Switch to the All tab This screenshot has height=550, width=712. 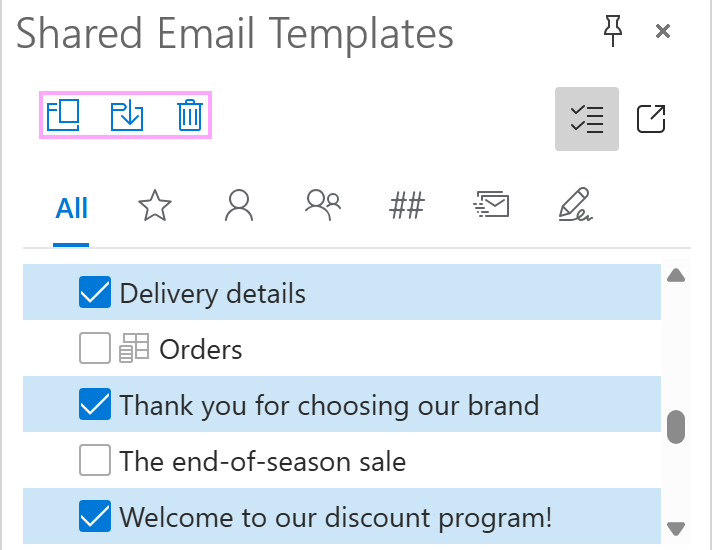[x=72, y=208]
